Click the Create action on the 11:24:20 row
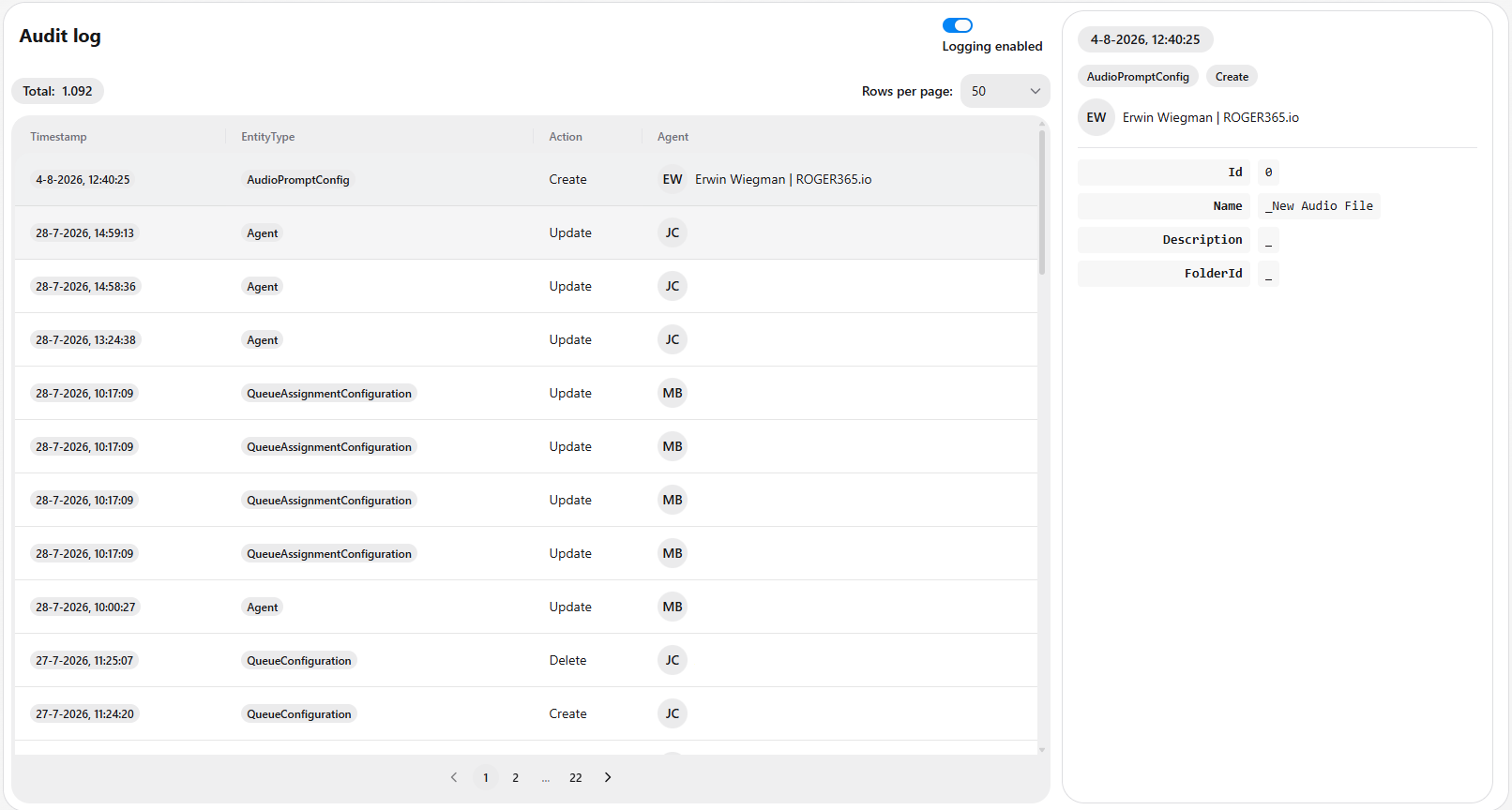The height and width of the screenshot is (810, 1512). (567, 713)
